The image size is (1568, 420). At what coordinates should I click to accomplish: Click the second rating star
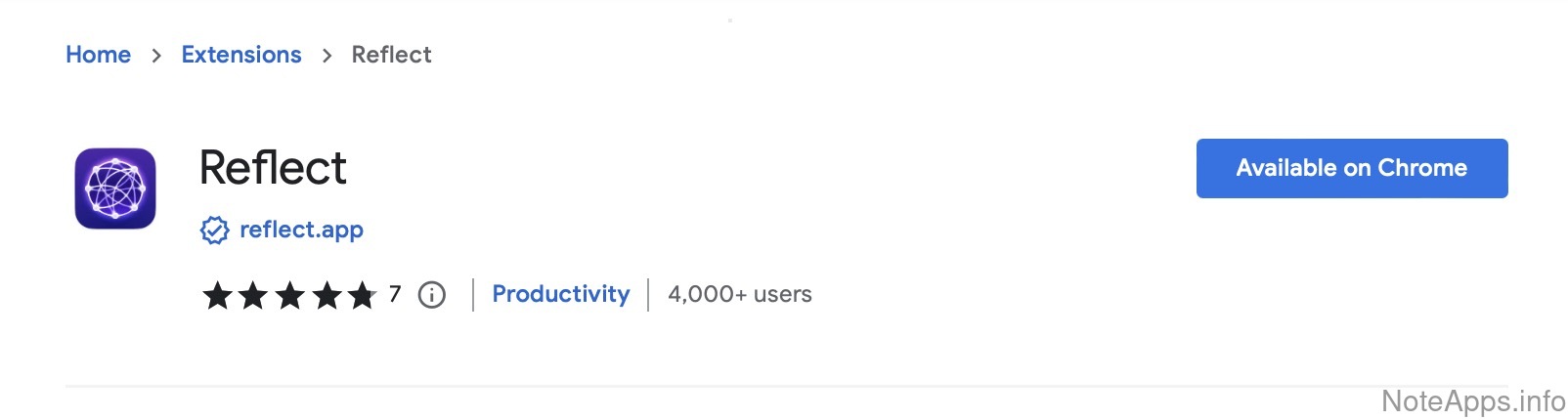tap(253, 295)
